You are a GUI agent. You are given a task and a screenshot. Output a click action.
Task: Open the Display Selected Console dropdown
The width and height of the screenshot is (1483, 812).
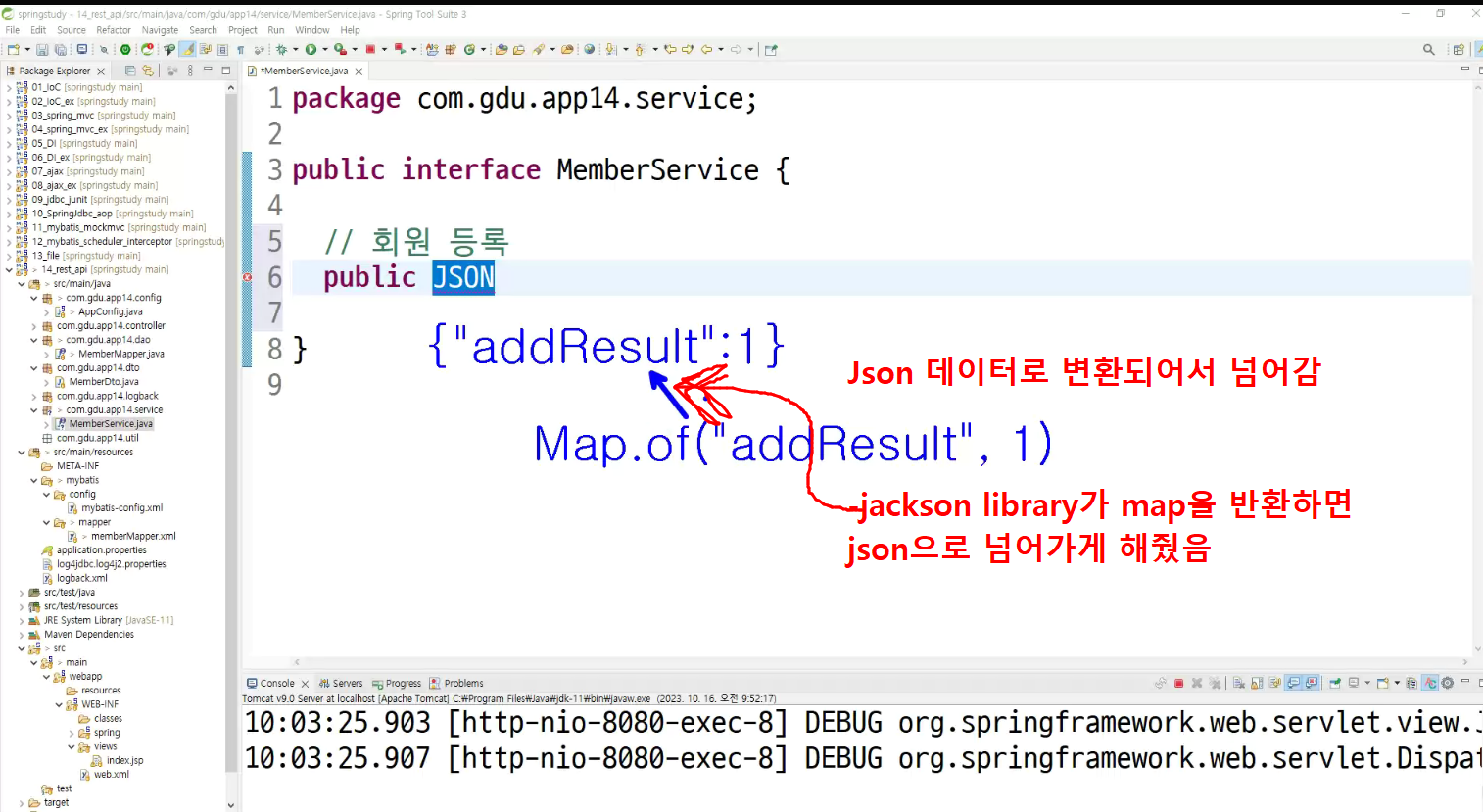1367,683
